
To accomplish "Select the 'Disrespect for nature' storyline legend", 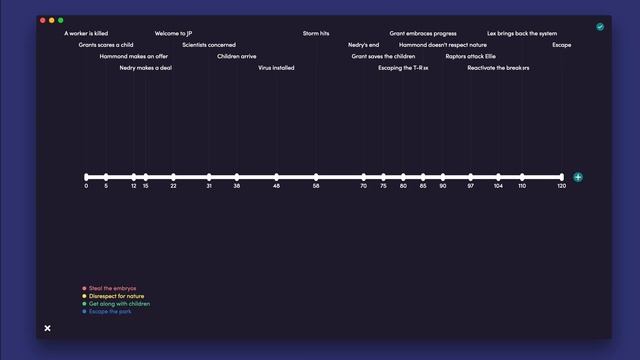I will 116,296.
